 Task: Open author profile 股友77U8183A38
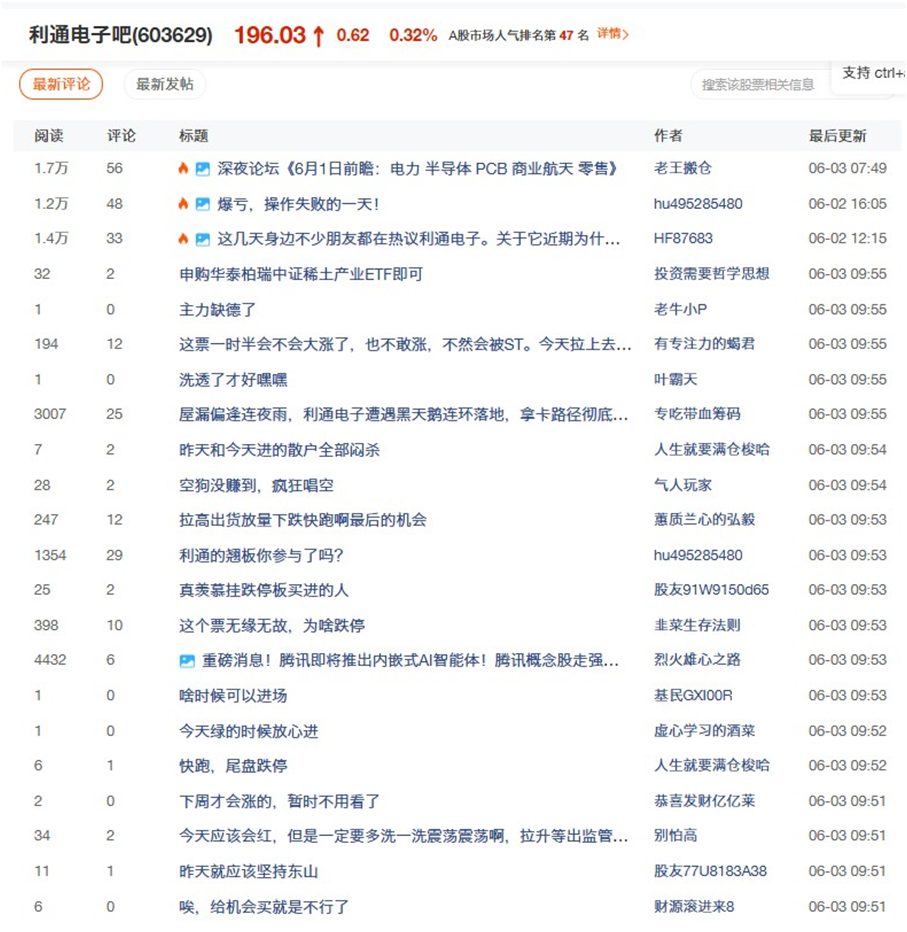pos(710,872)
